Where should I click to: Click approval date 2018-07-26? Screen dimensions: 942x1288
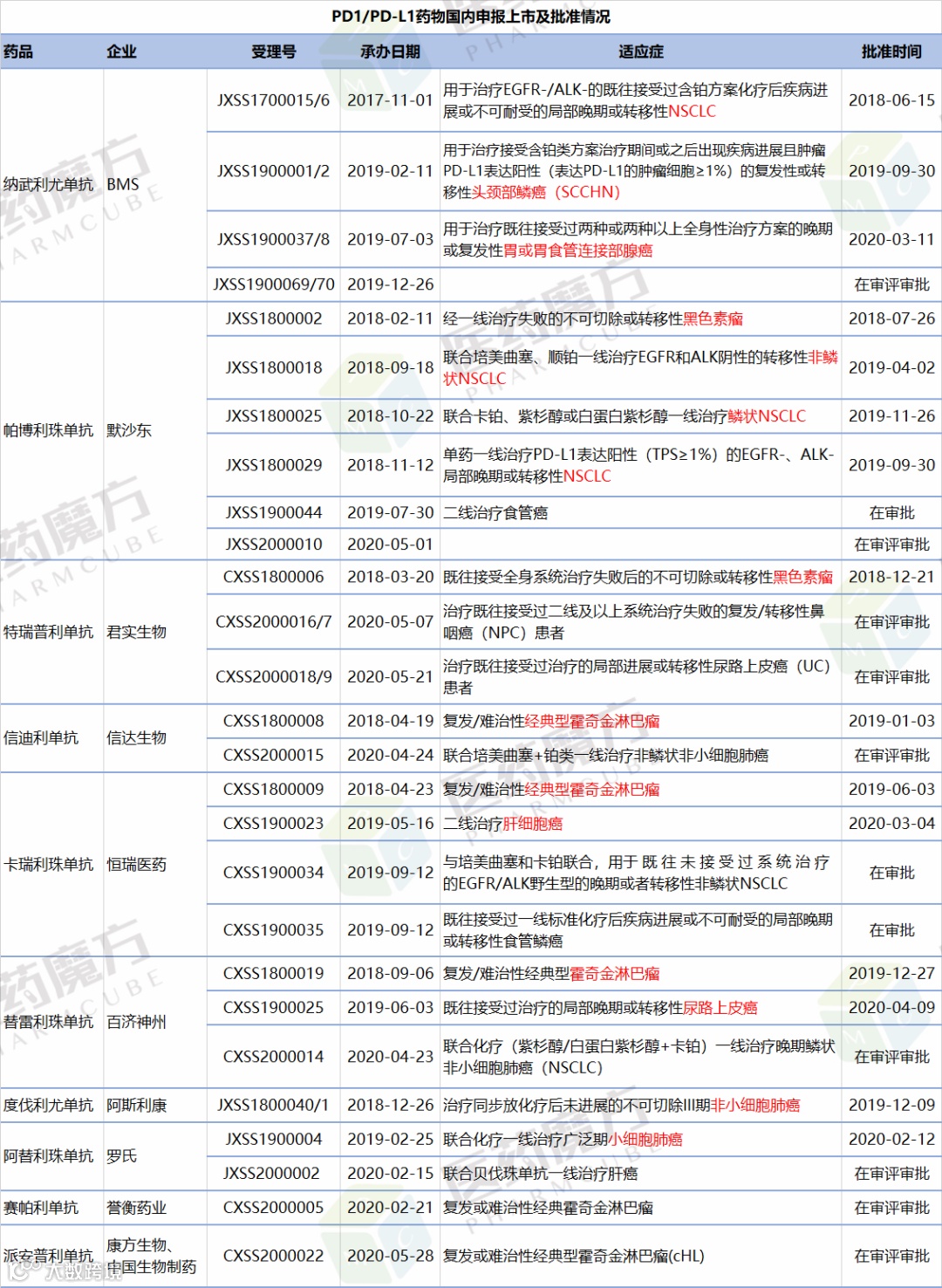coord(891,319)
